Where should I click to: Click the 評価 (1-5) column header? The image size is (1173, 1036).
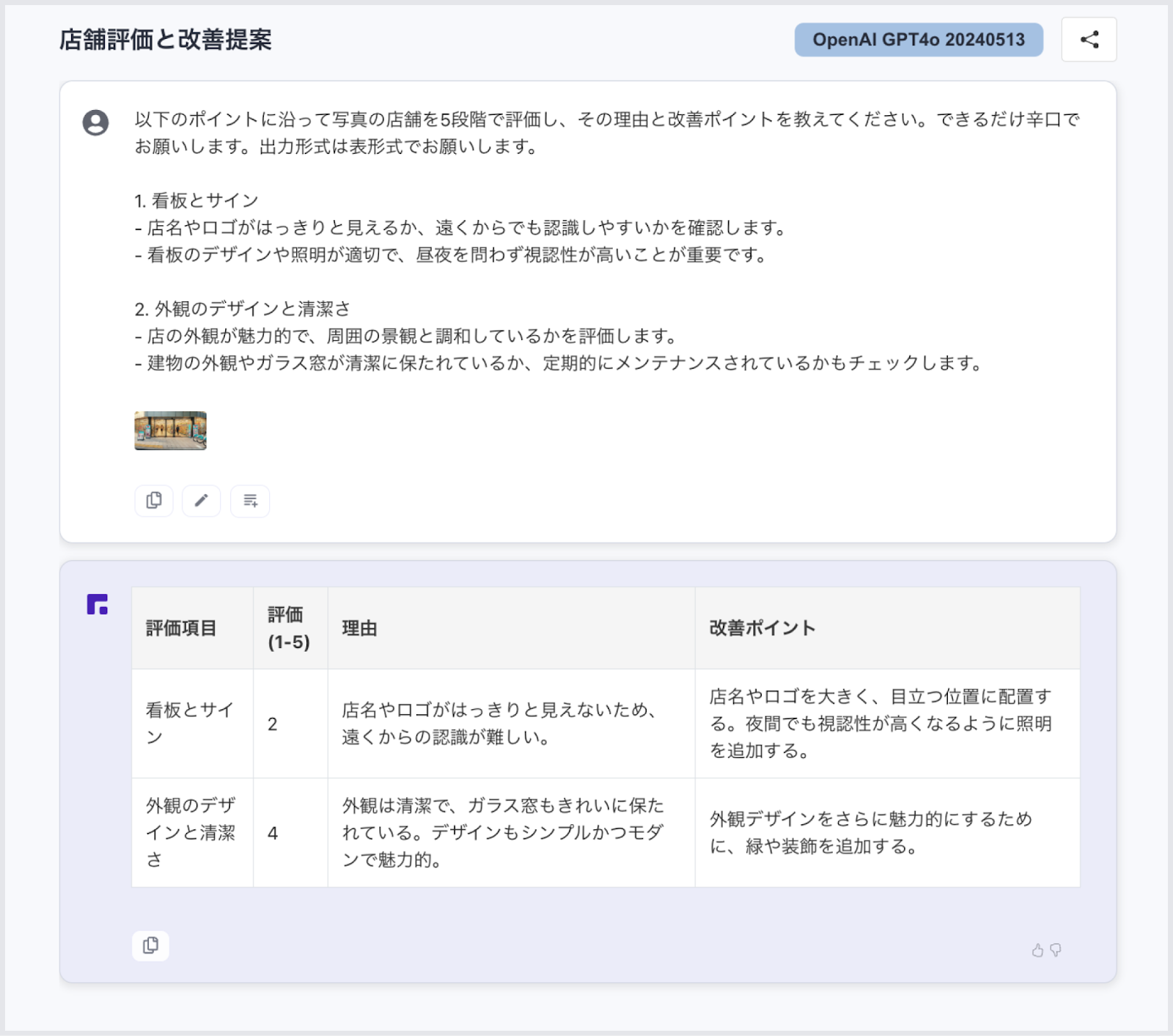(290, 628)
